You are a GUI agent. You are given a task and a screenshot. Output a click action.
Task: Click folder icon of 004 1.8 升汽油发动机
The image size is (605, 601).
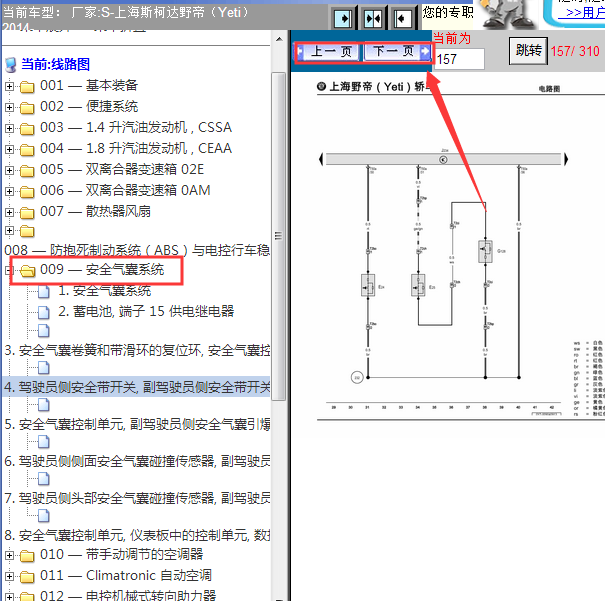(x=27, y=150)
